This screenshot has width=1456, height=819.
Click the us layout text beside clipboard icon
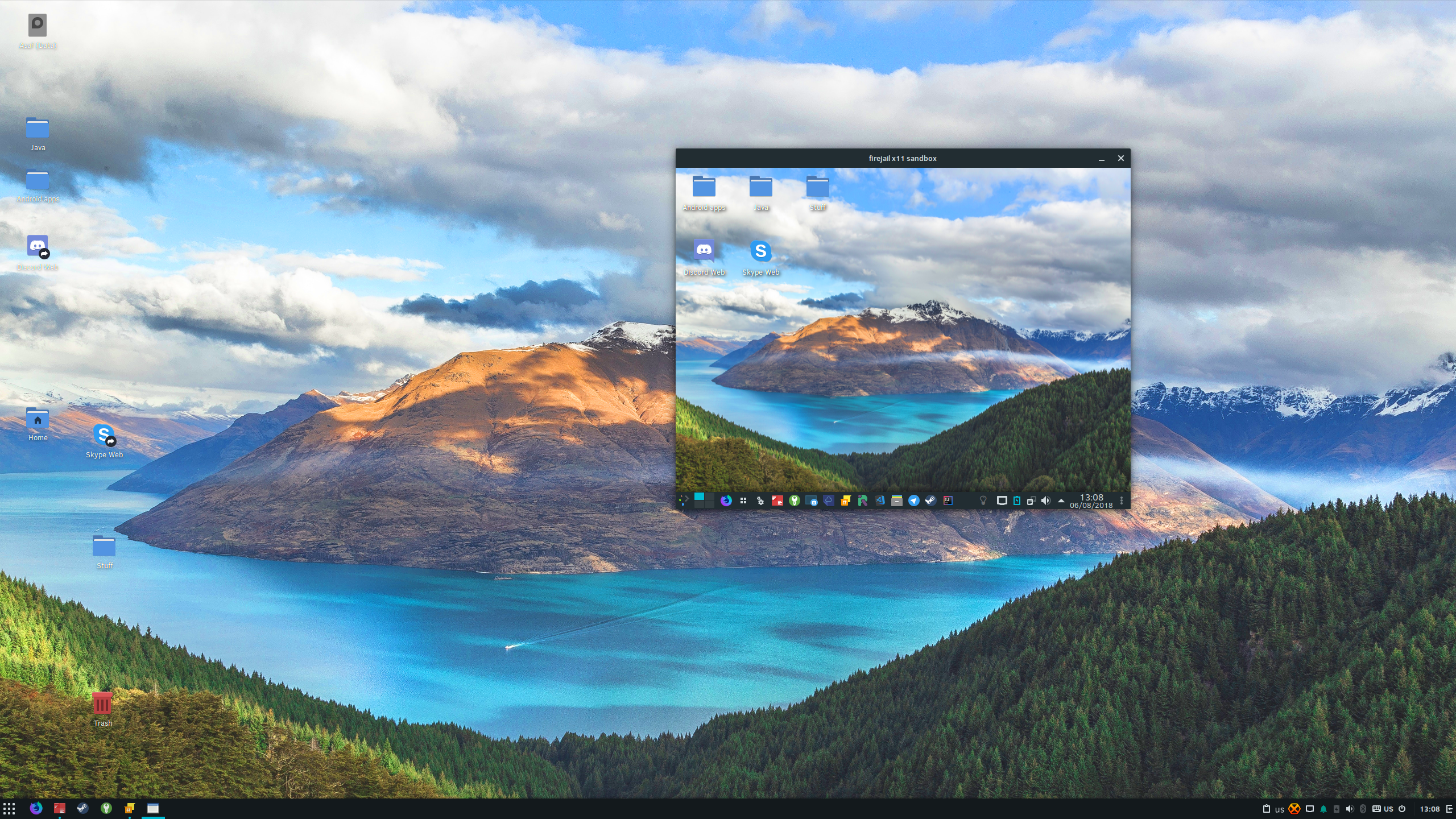[1280, 809]
